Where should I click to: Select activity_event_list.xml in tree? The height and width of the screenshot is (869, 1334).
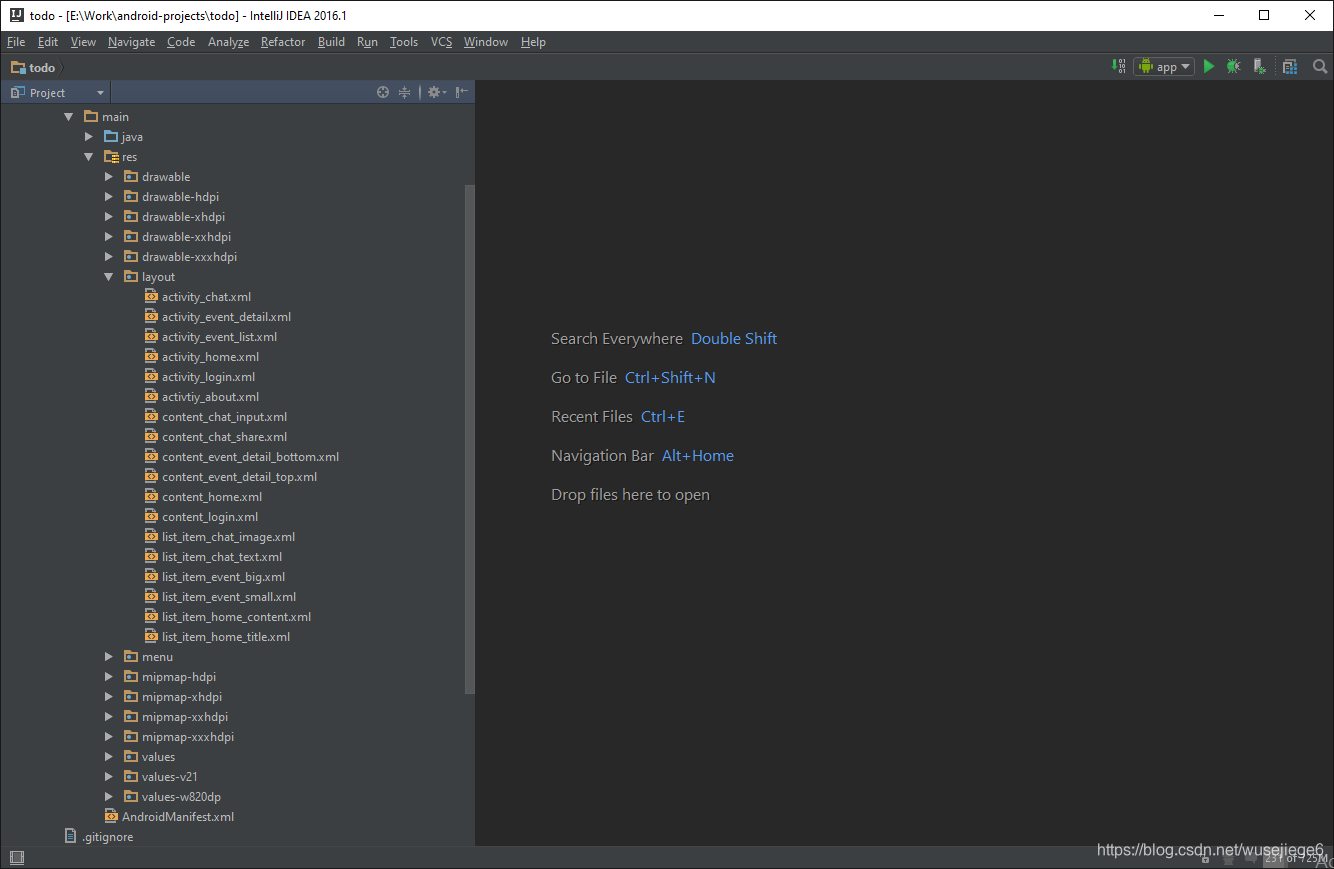coord(219,337)
